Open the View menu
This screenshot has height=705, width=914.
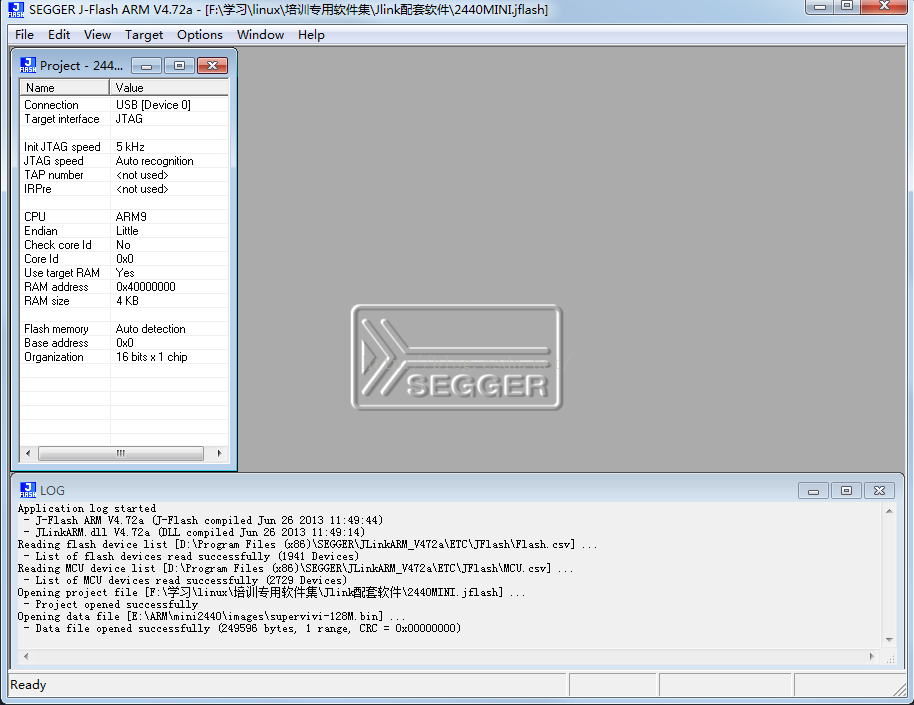click(x=97, y=34)
